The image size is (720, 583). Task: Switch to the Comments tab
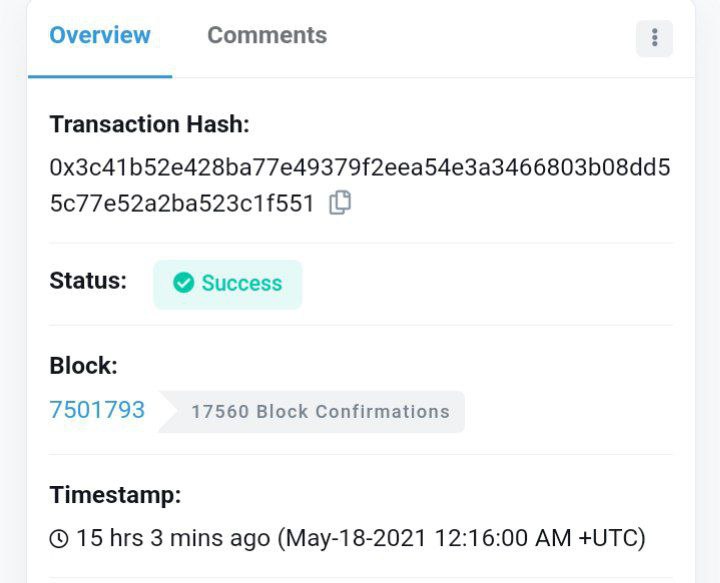(266, 36)
